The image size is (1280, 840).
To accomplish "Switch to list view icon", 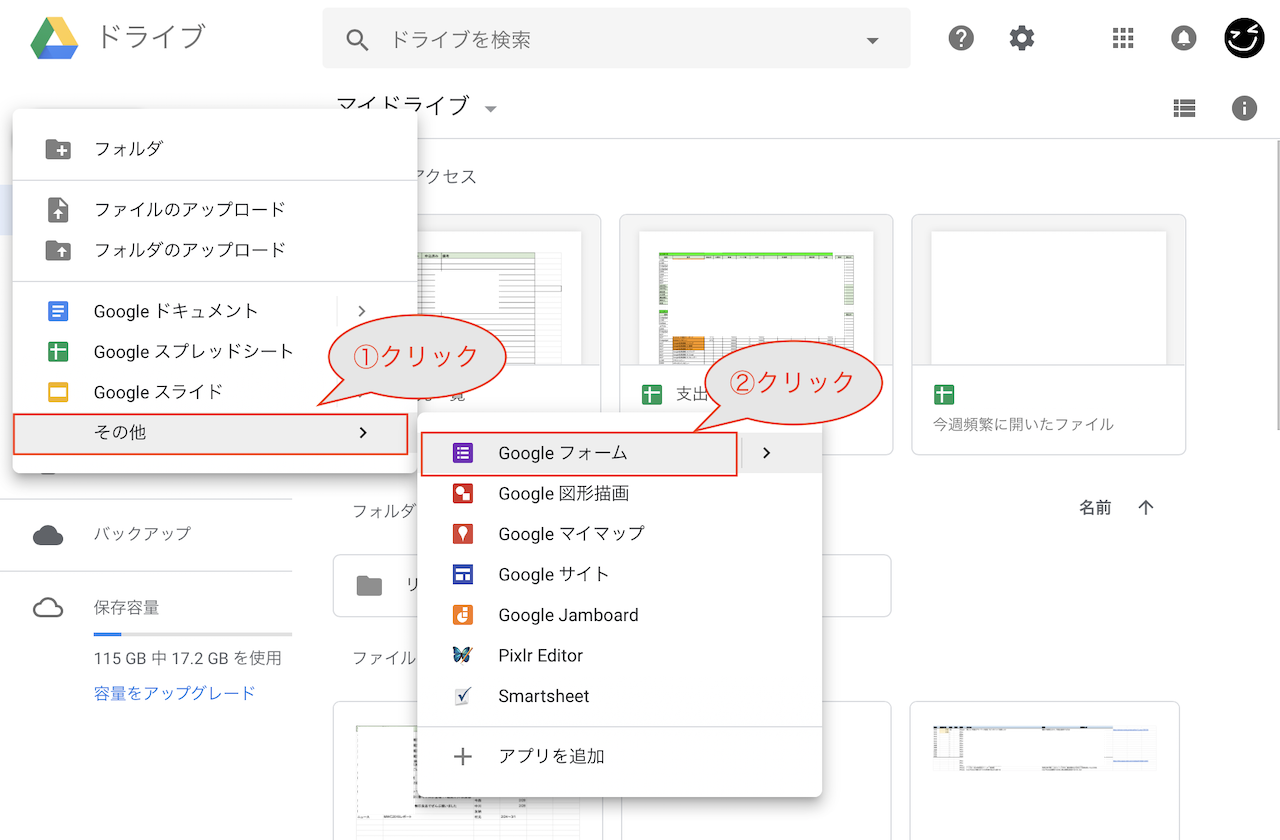I will tap(1184, 108).
